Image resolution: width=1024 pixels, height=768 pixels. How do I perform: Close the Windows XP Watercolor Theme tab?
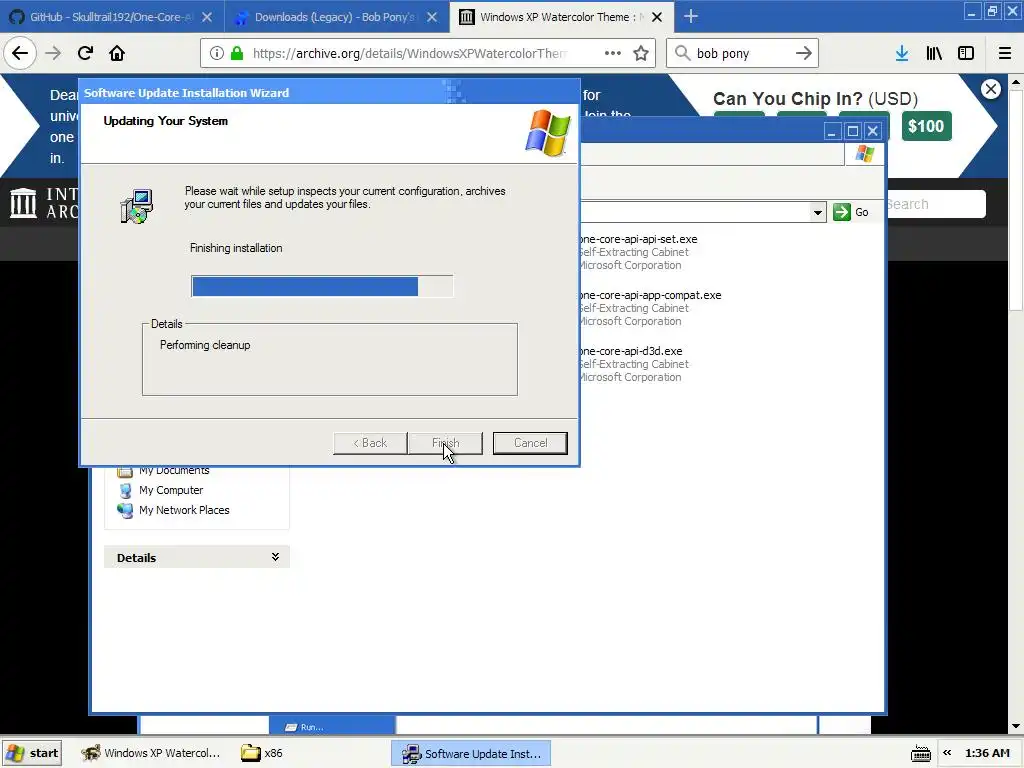click(657, 17)
